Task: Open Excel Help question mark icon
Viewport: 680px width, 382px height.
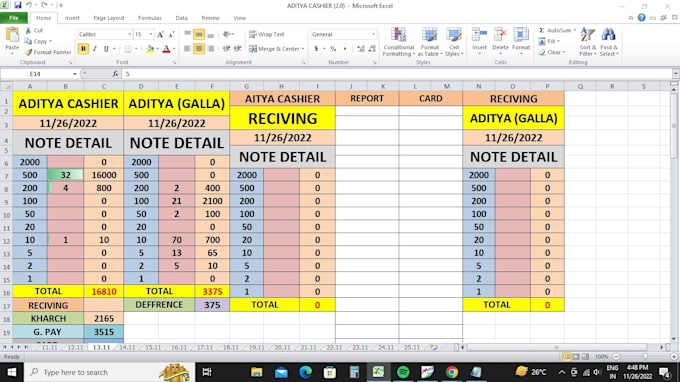Action: pyautogui.click(x=641, y=18)
